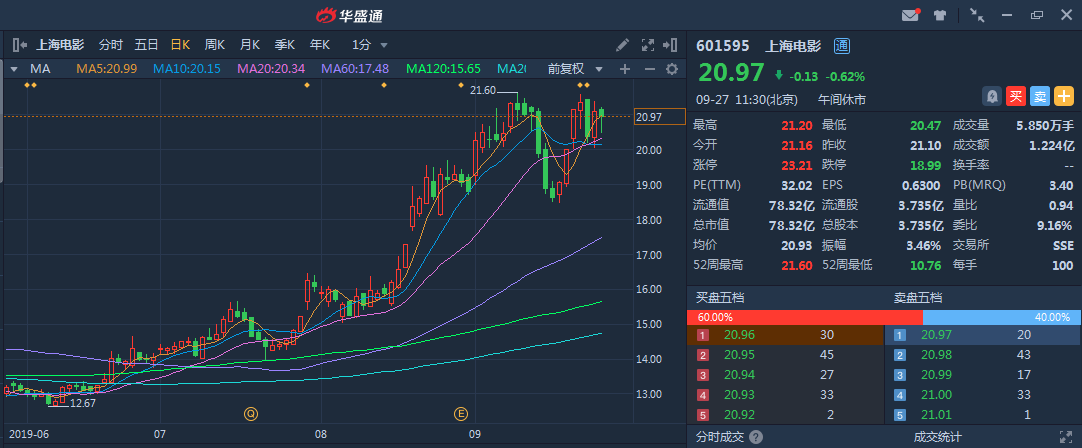The height and width of the screenshot is (448, 1082).
Task: Select ask level 5 row at 21.01
Action: coord(983,416)
